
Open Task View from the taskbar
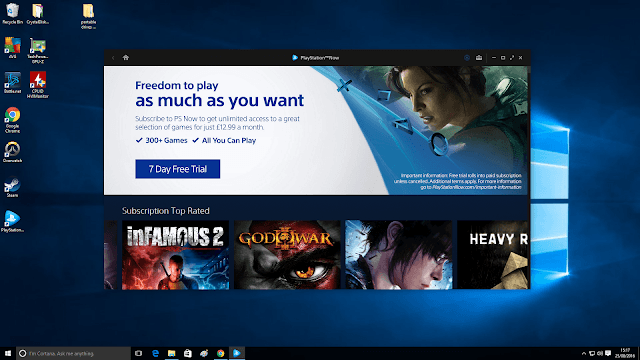[x=138, y=353]
